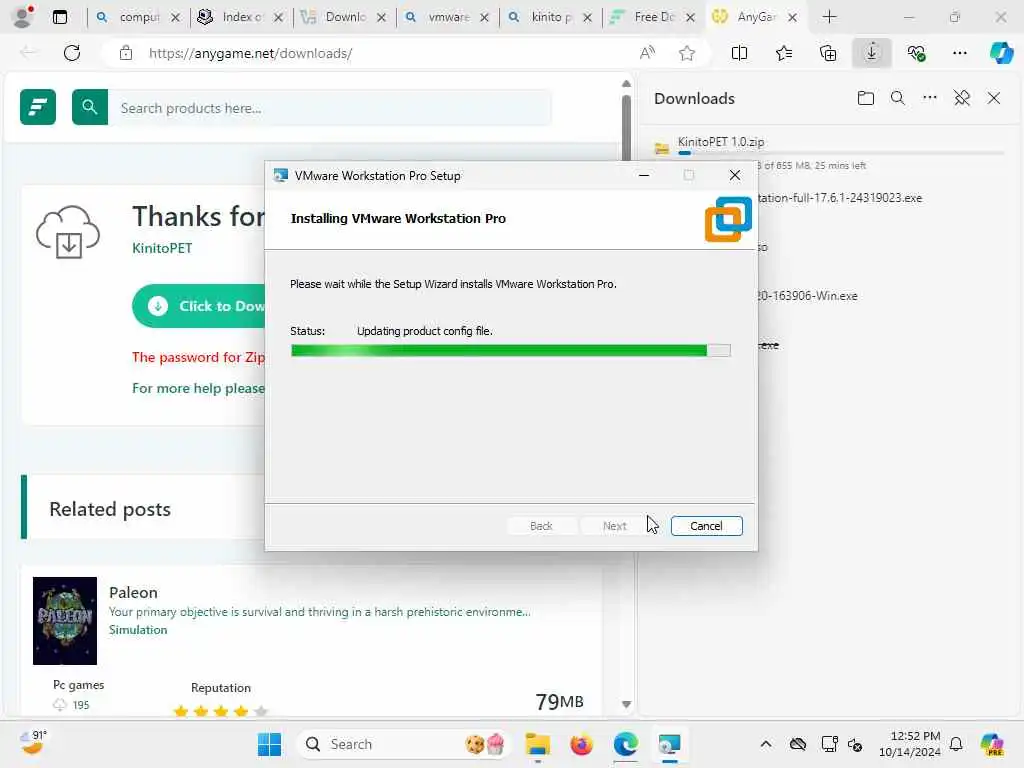Open a new browser tab
Viewport: 1024px width, 768px height.
[829, 17]
